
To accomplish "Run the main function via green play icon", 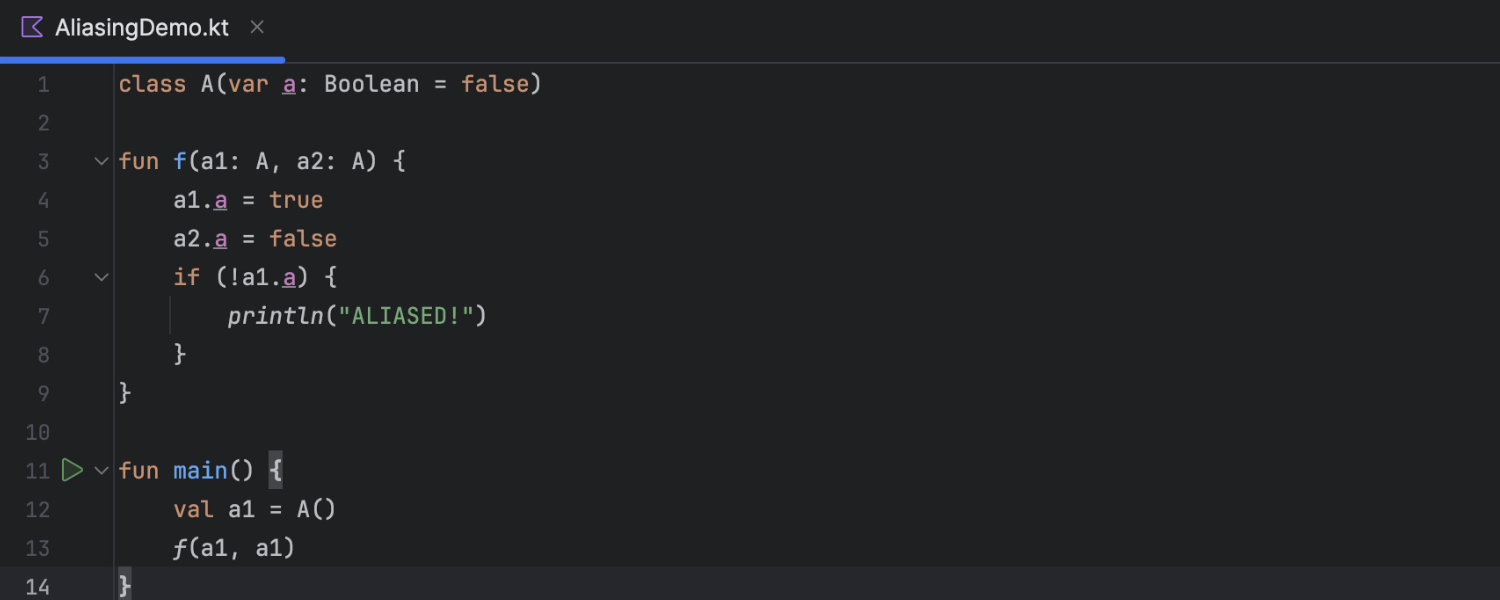I will coord(70,470).
